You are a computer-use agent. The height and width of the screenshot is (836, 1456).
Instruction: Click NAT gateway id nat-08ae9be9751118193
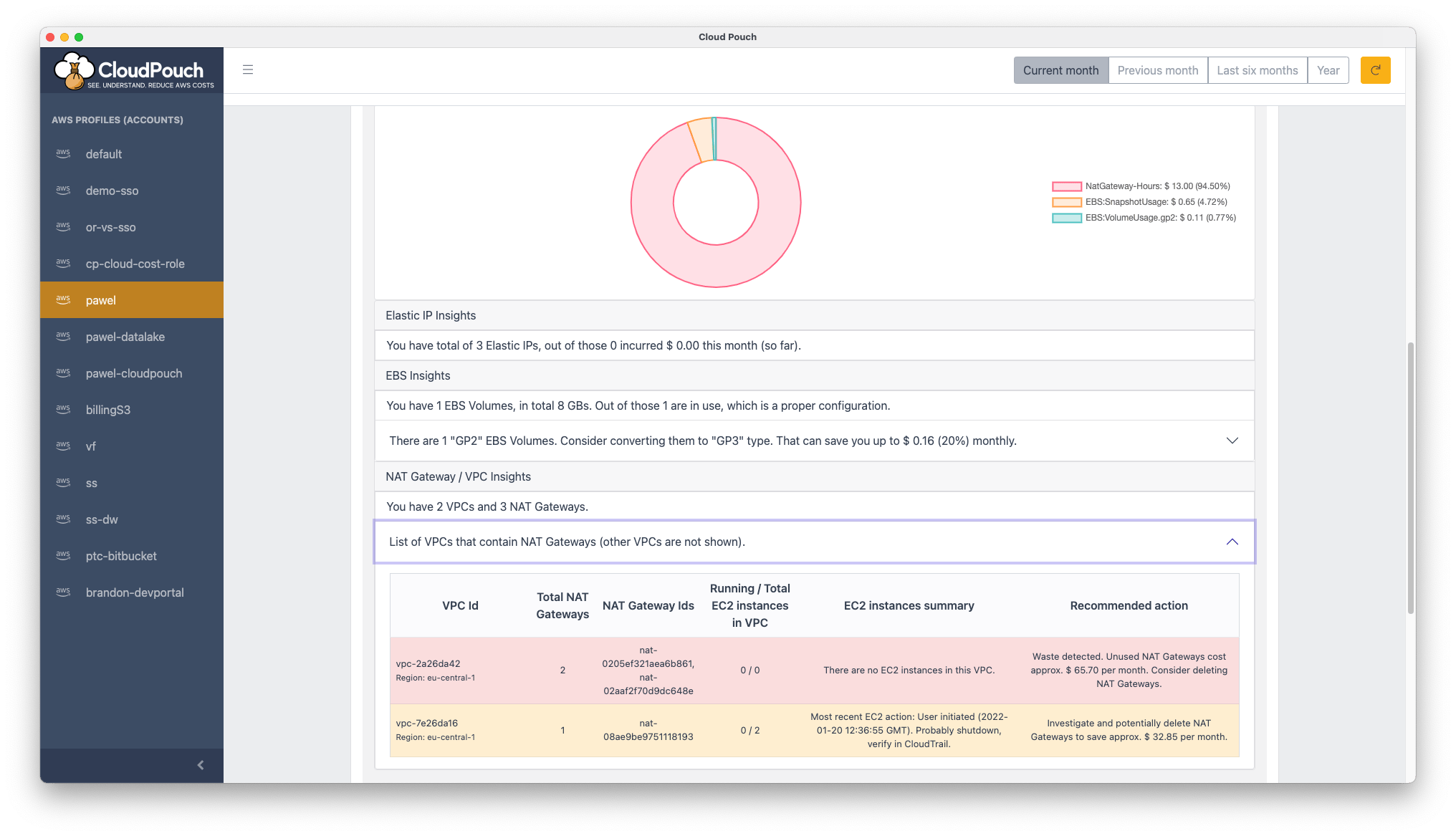pos(648,730)
